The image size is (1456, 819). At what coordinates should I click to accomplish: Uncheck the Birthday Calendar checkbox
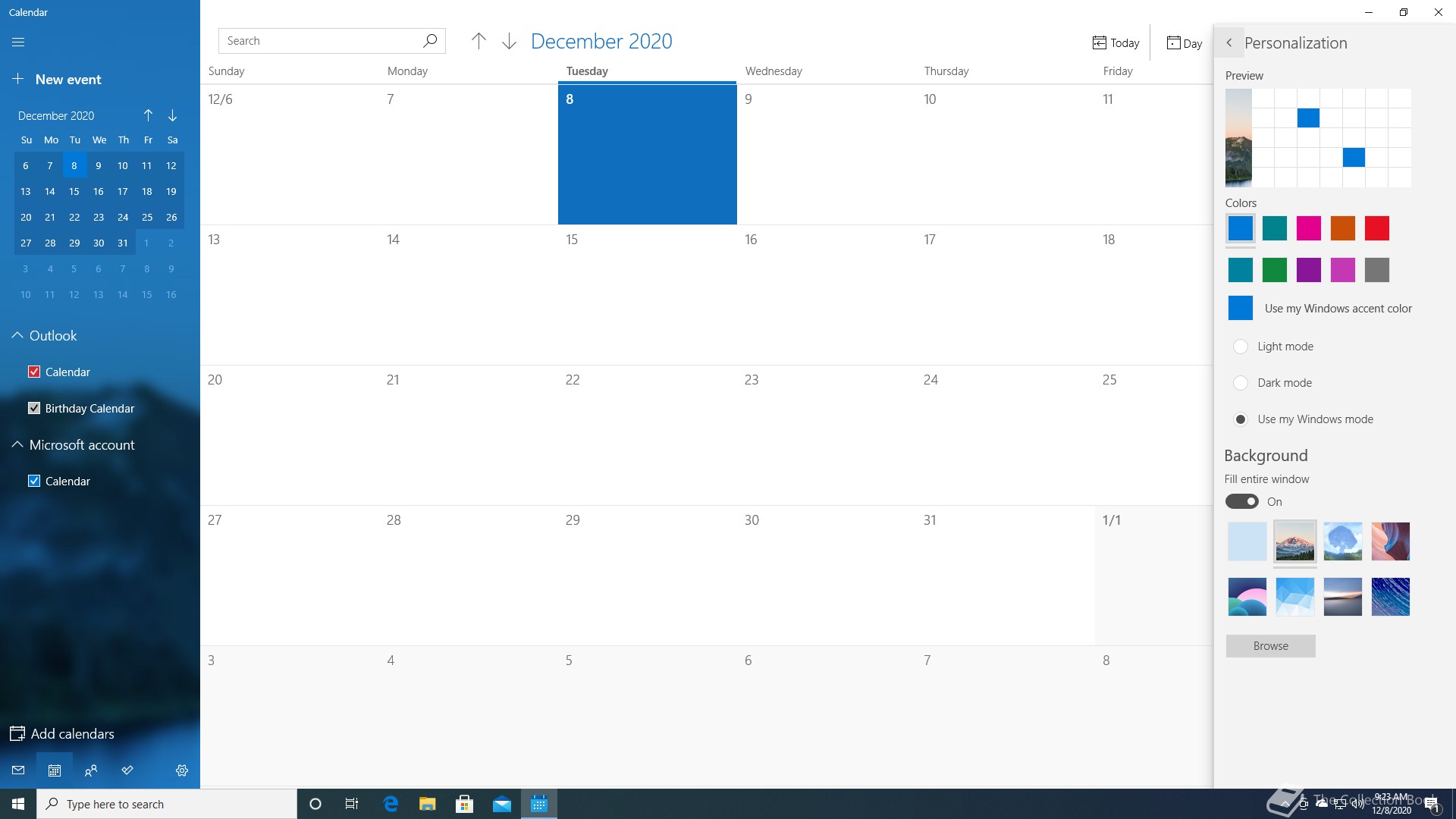(34, 408)
